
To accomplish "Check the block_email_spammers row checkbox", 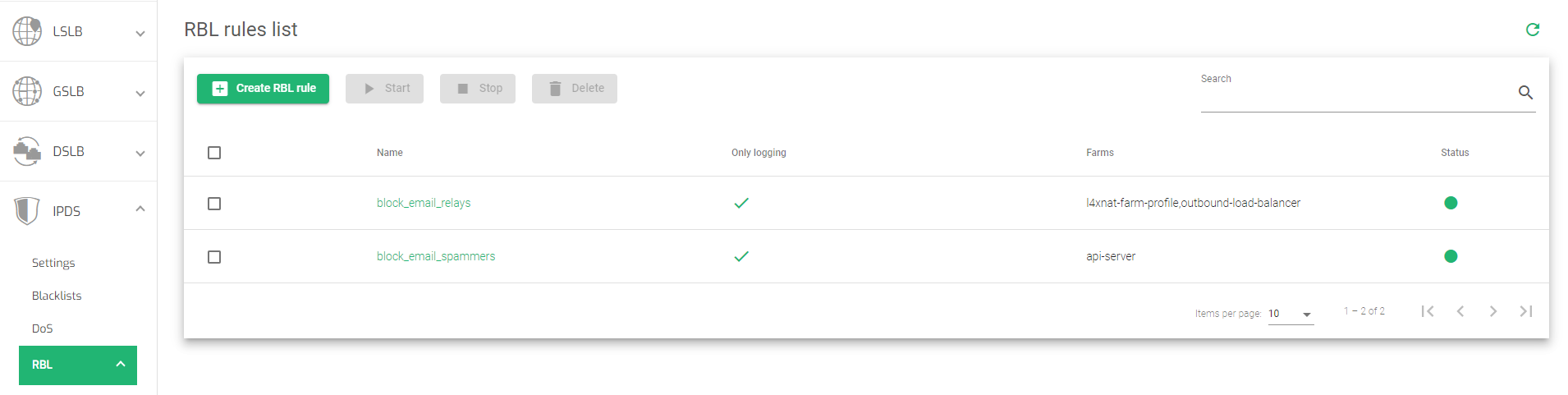I will (x=214, y=257).
